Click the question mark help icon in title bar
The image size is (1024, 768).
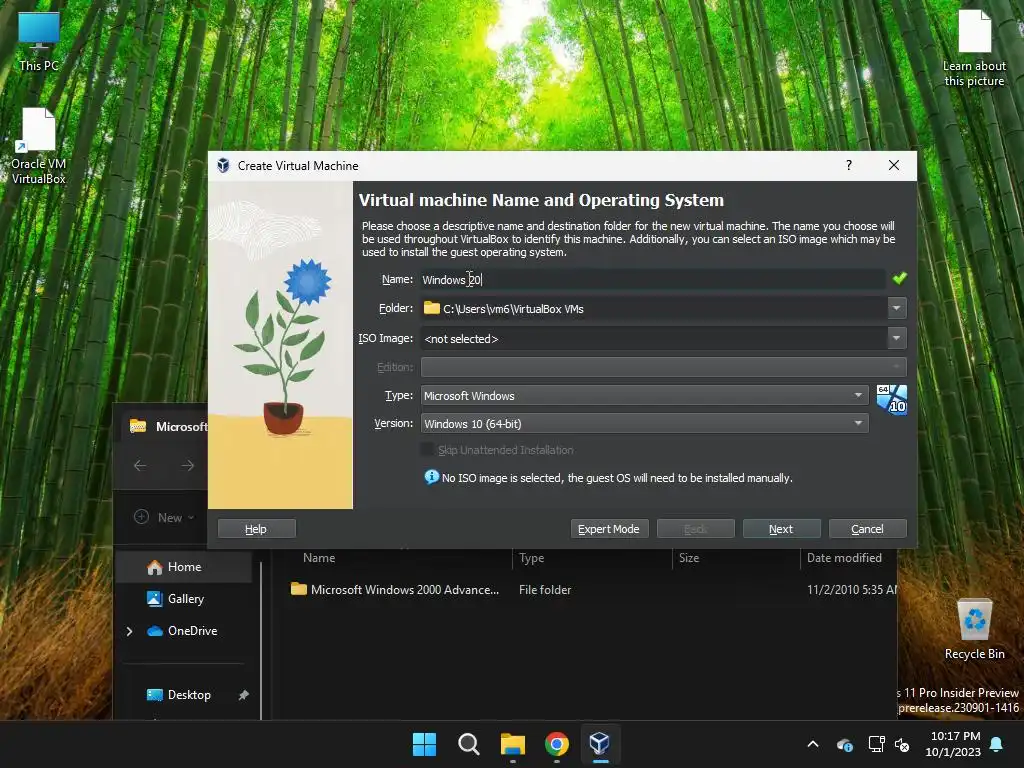tap(848, 165)
